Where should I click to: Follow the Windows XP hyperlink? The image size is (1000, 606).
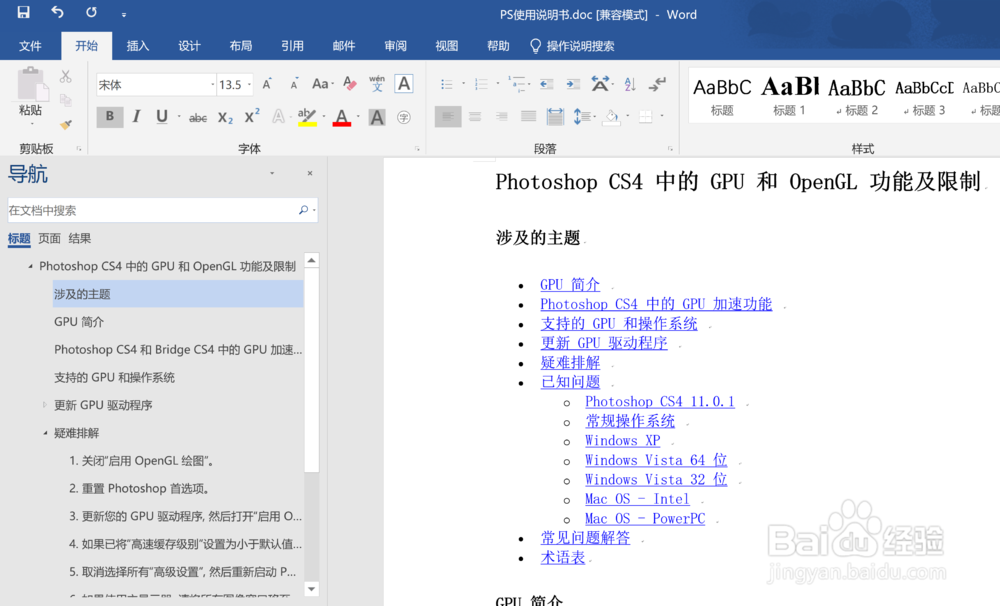pyautogui.click(x=622, y=441)
